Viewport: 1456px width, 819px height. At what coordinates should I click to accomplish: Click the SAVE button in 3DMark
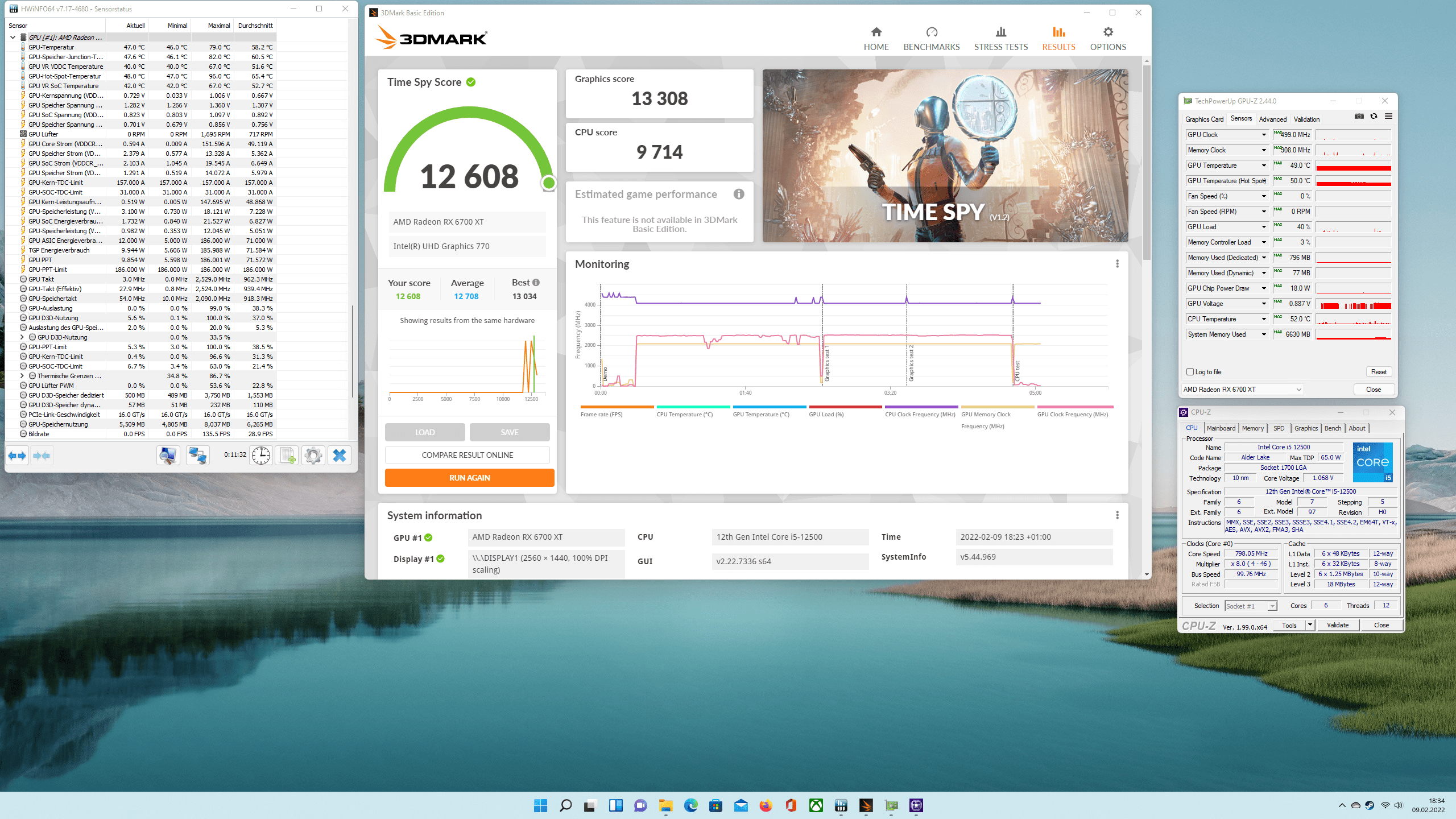tap(510, 432)
